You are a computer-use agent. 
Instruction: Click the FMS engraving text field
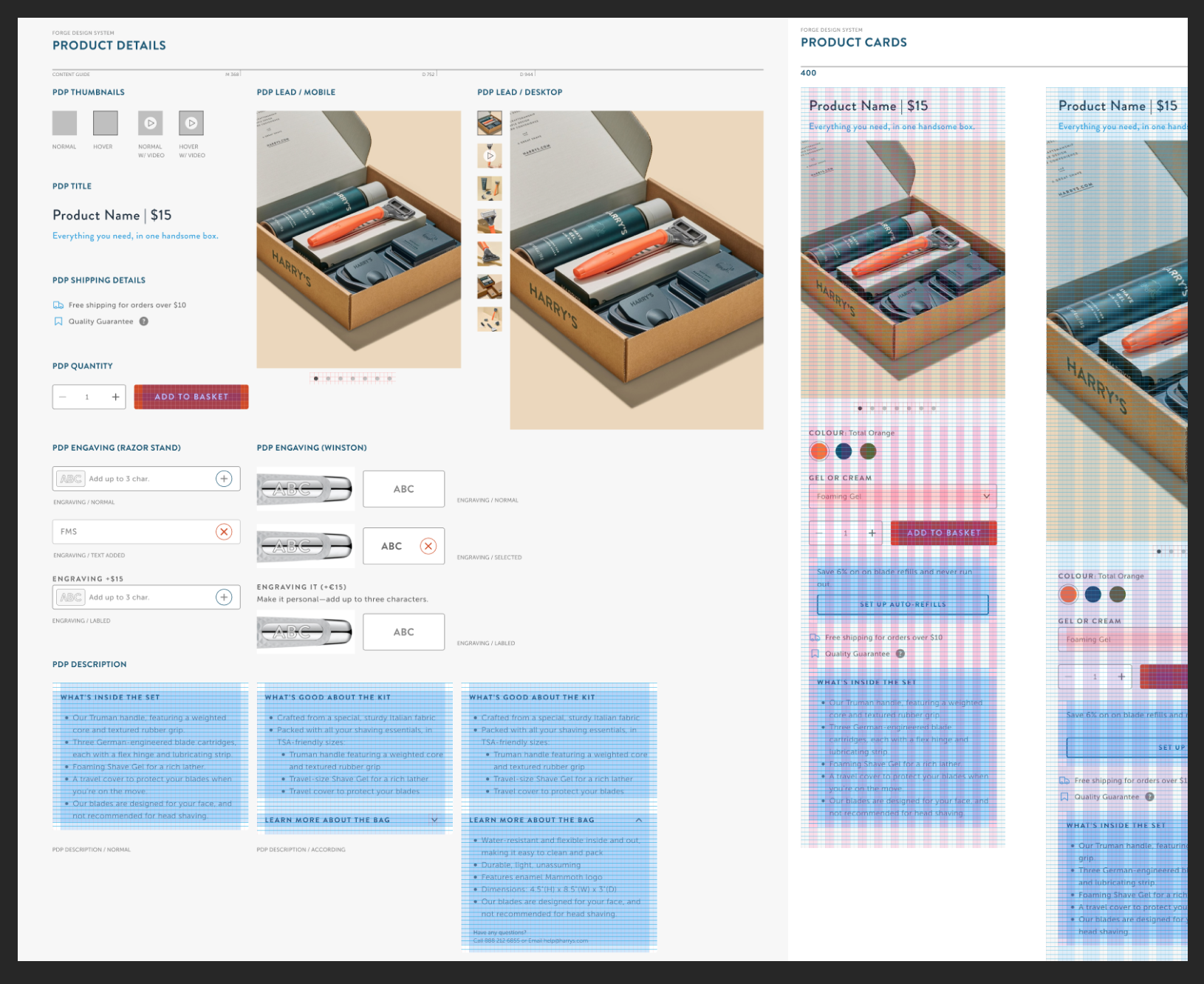[x=146, y=532]
